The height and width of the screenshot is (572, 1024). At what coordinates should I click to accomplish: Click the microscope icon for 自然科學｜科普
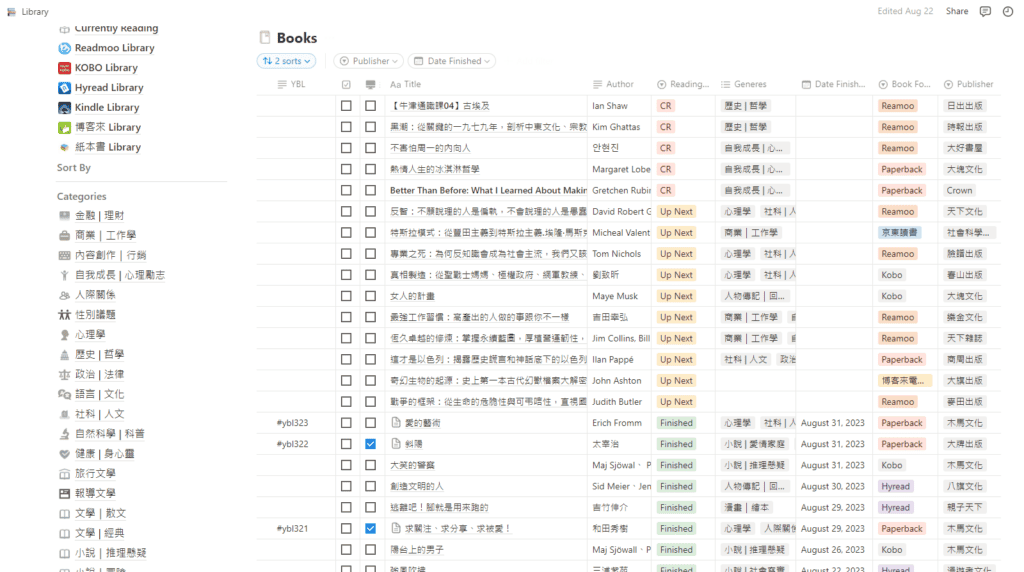[64, 434]
